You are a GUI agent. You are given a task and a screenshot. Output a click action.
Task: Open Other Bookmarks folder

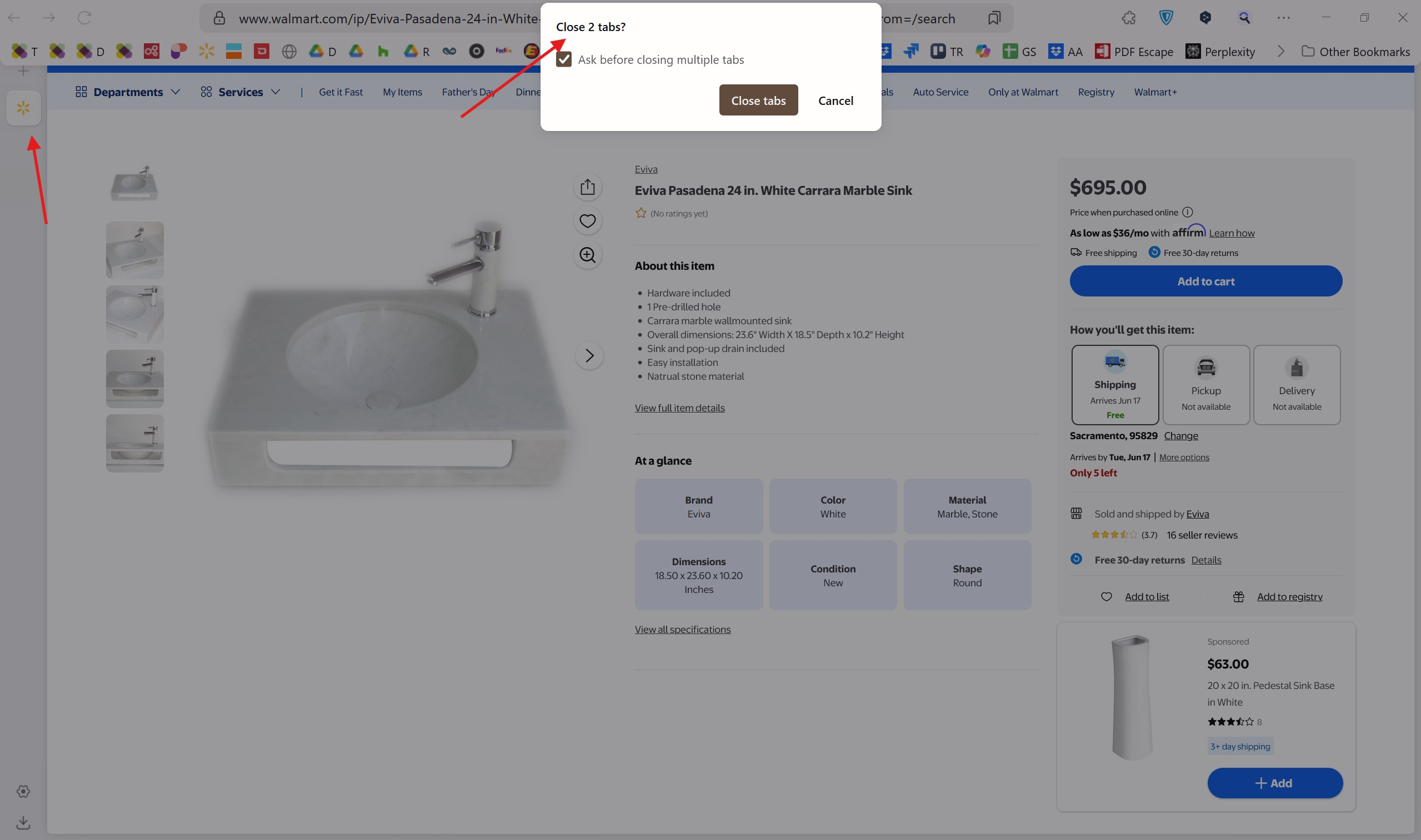pyautogui.click(x=1355, y=52)
